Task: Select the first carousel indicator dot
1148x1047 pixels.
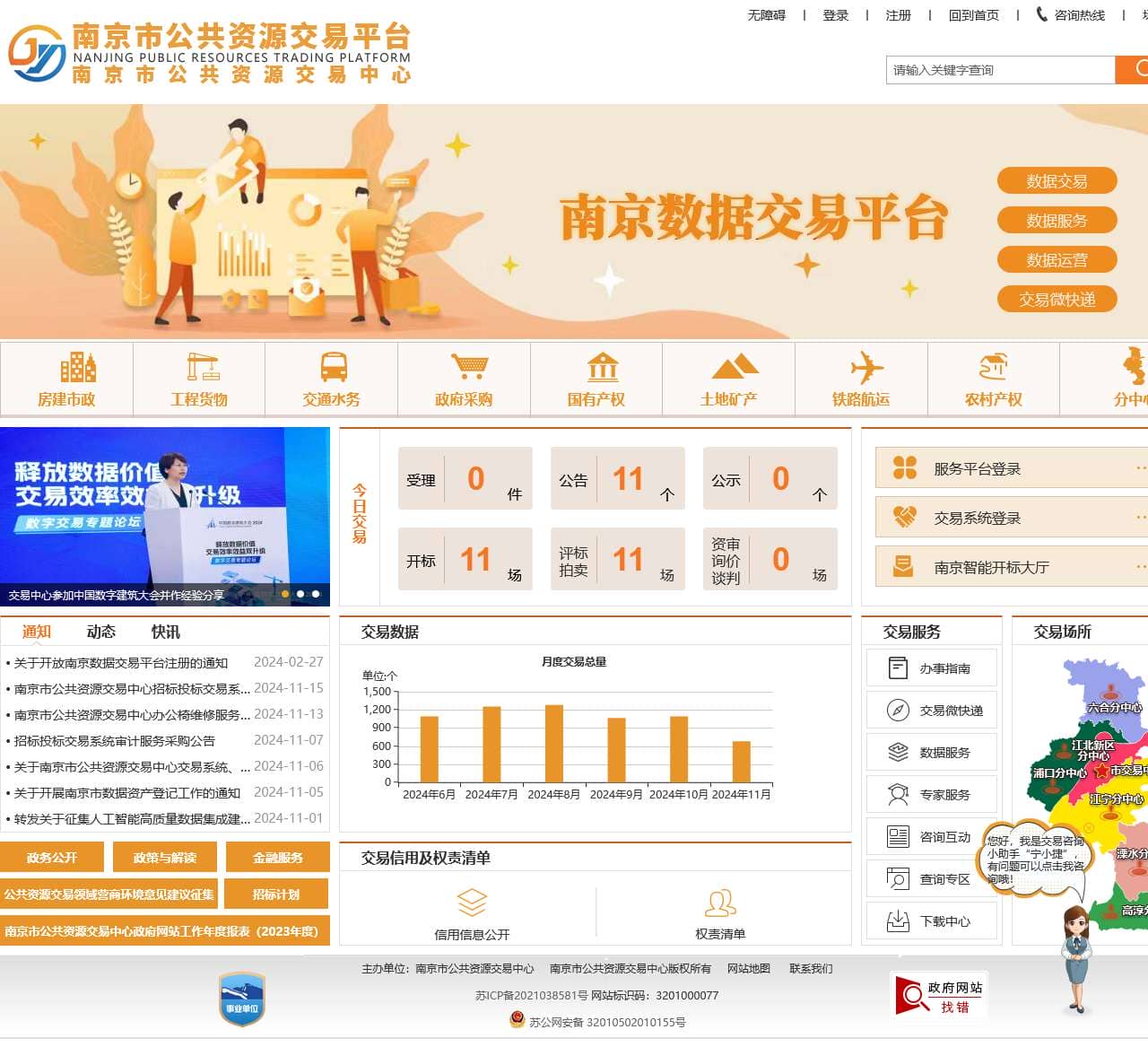Action: coord(285,594)
